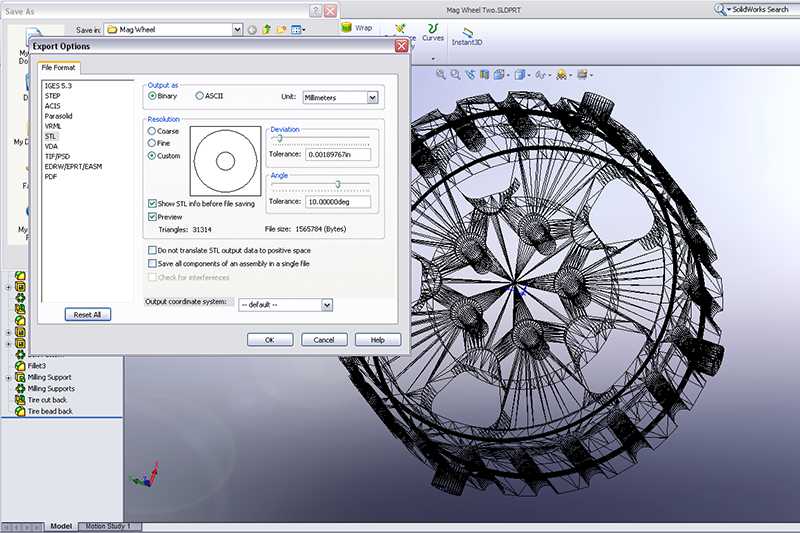Click the Instant3D icon
The height and width of the screenshot is (533, 800).
tap(467, 30)
